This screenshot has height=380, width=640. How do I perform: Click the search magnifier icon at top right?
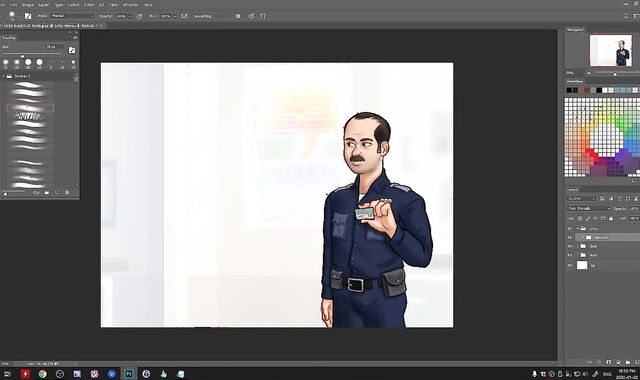click(x=626, y=16)
